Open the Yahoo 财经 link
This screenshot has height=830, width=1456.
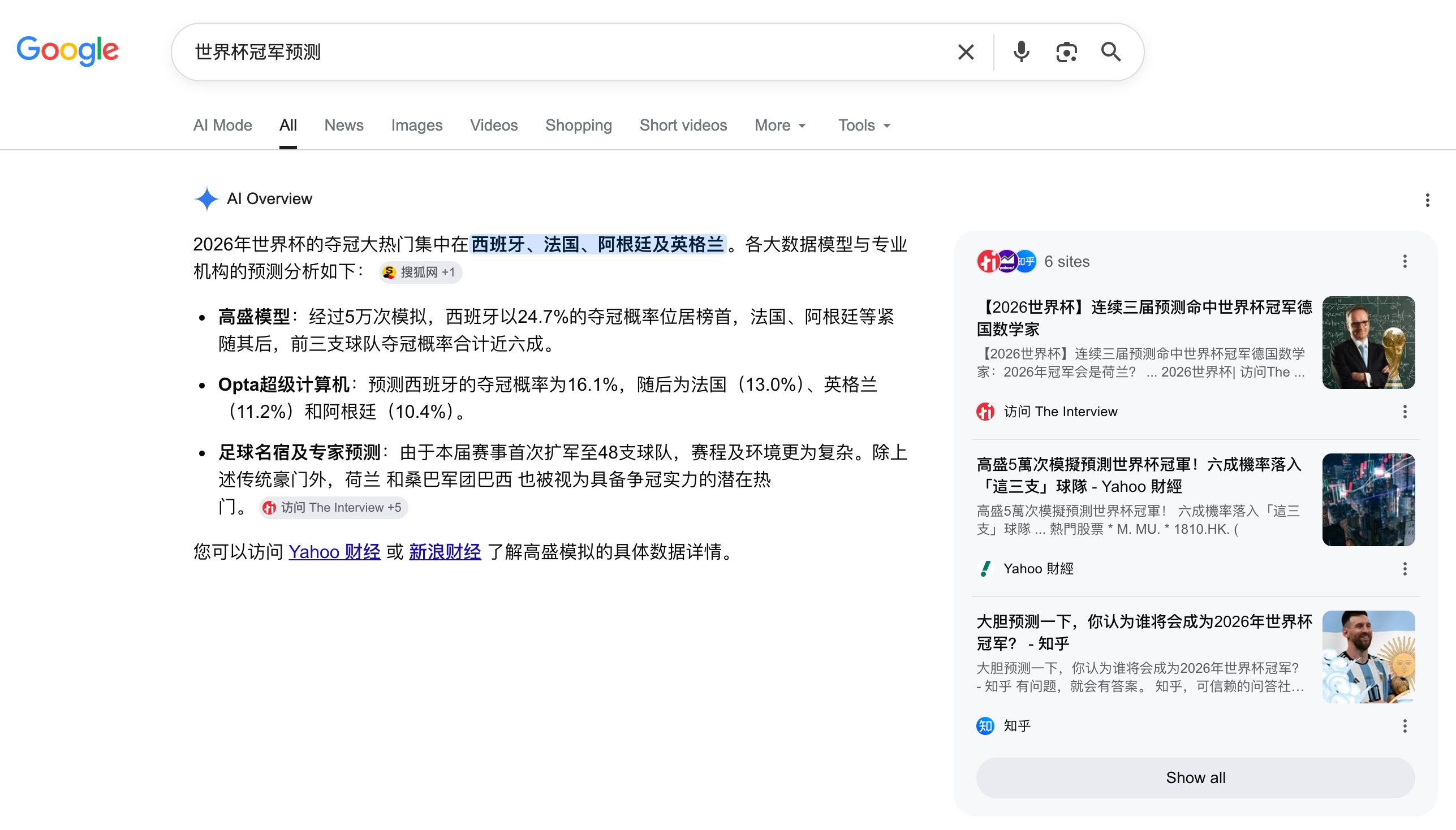click(334, 552)
